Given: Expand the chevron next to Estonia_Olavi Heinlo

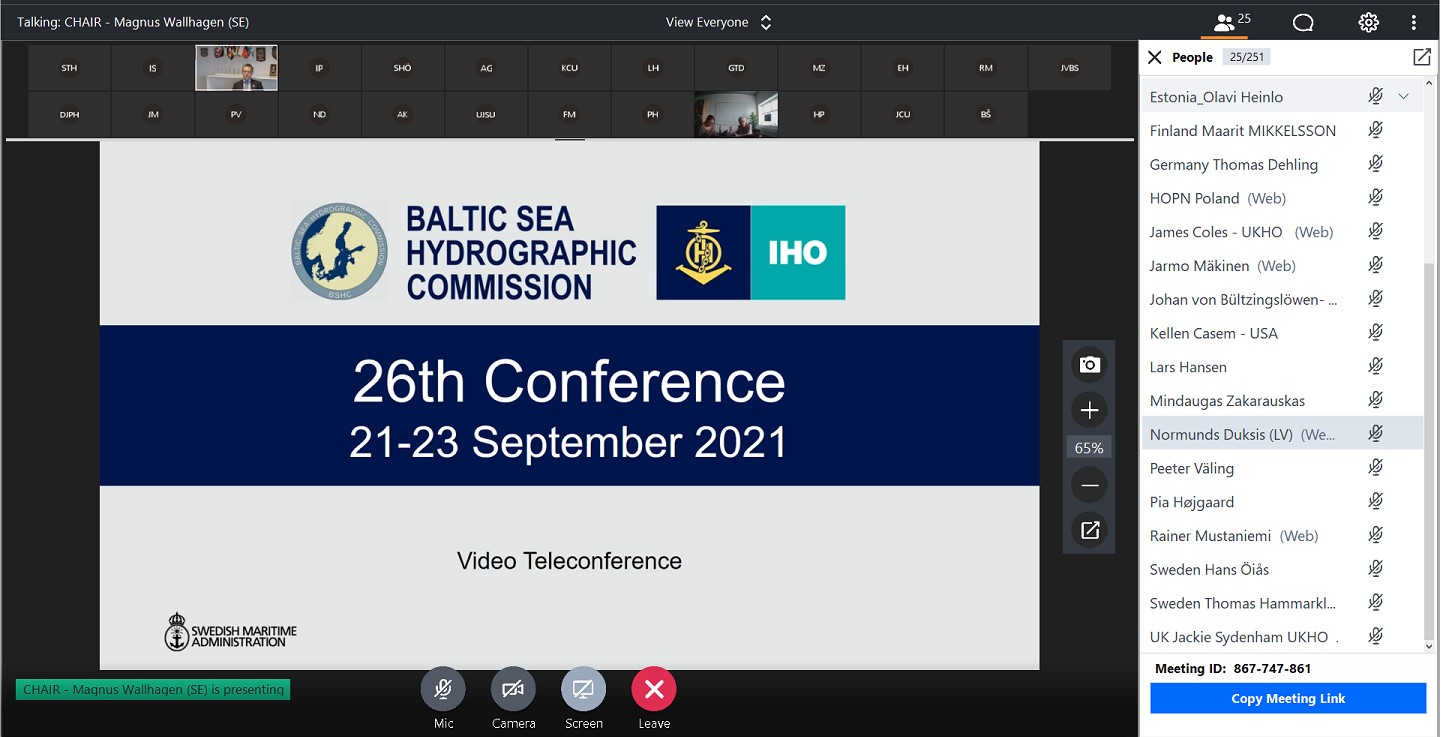Looking at the screenshot, I should pos(1404,97).
